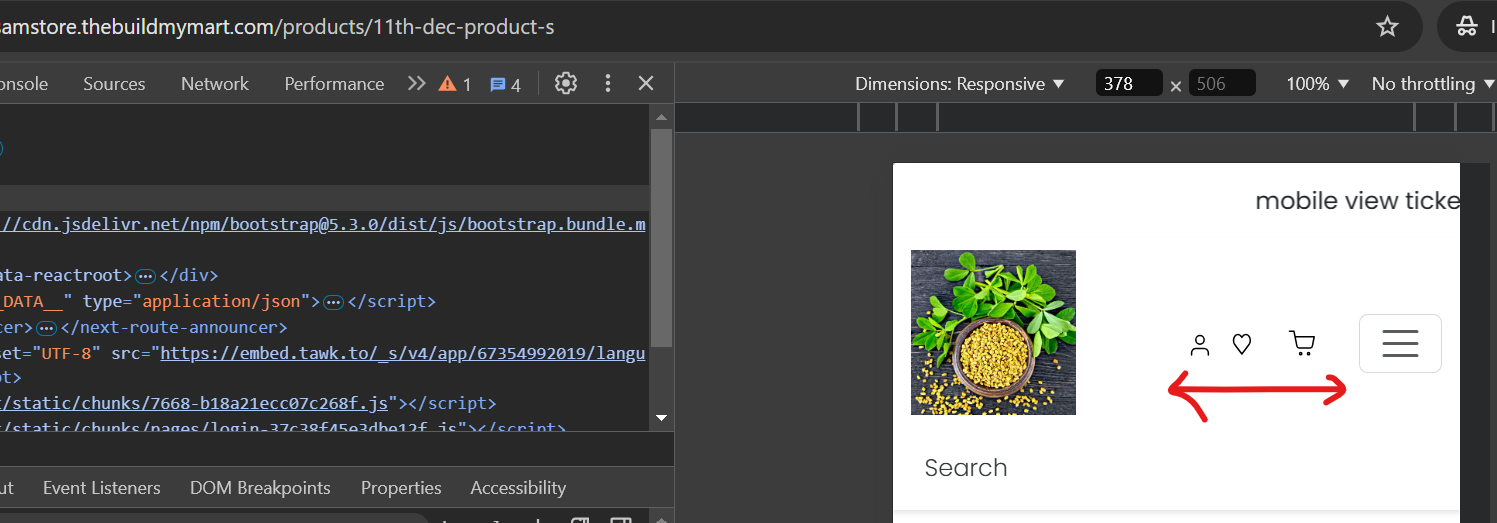1497x523 pixels.
Task: Open the Accessibility pane
Action: [518, 488]
